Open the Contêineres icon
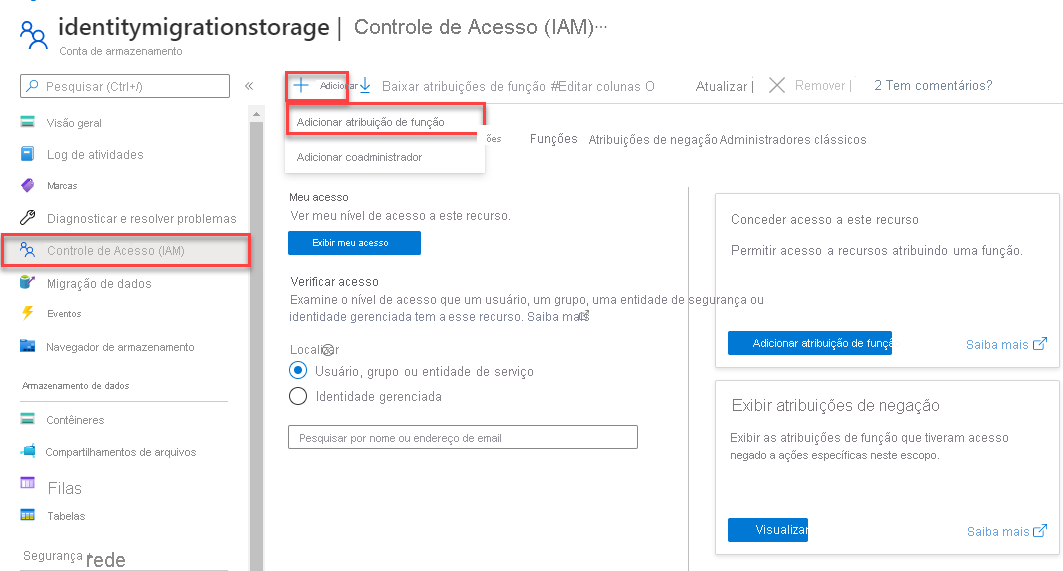The height and width of the screenshot is (571, 1063). tap(27, 418)
